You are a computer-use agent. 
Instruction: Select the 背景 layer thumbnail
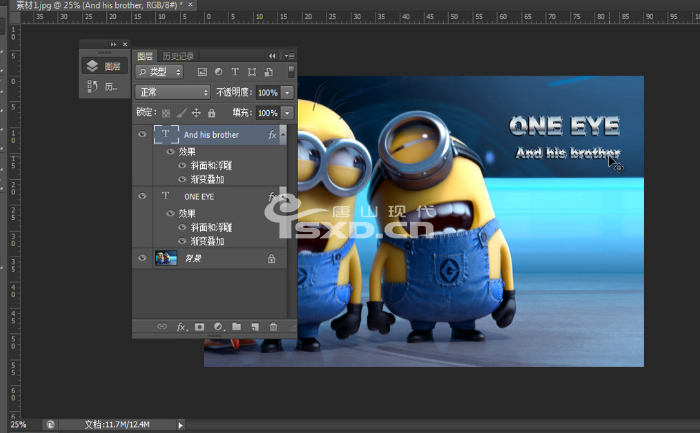click(x=166, y=258)
